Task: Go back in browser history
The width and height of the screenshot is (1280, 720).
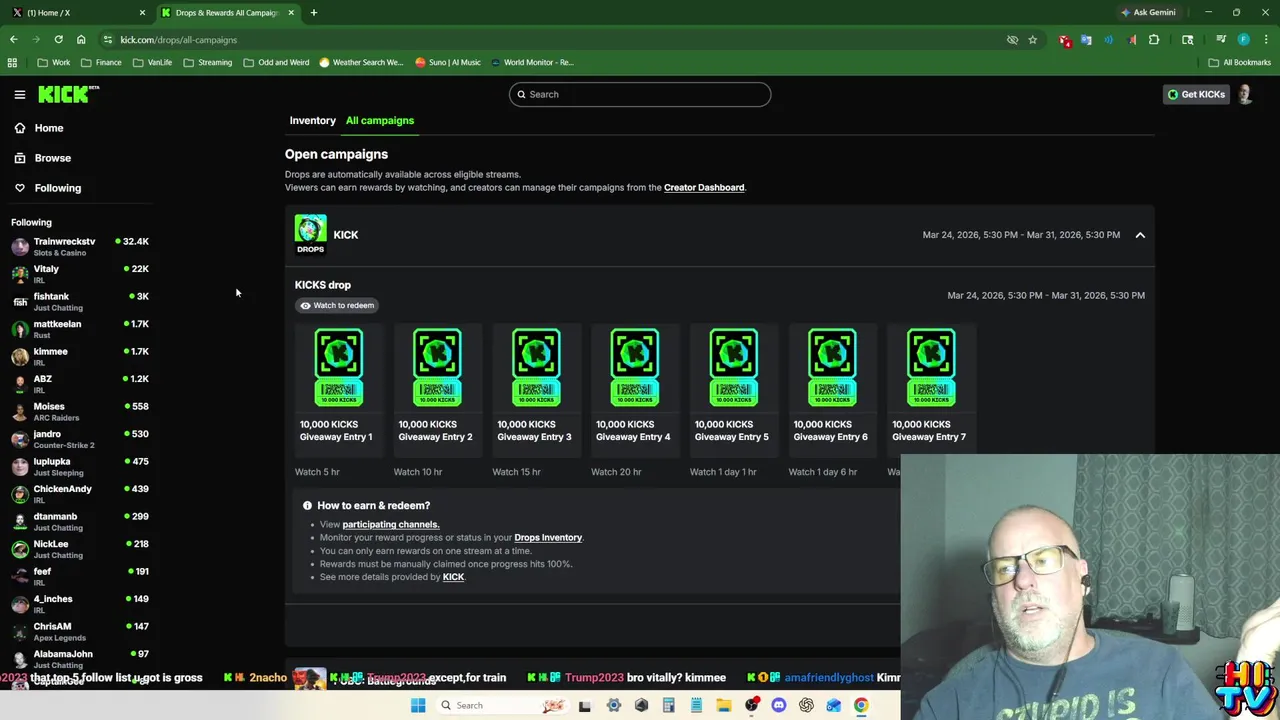Action: (x=14, y=40)
